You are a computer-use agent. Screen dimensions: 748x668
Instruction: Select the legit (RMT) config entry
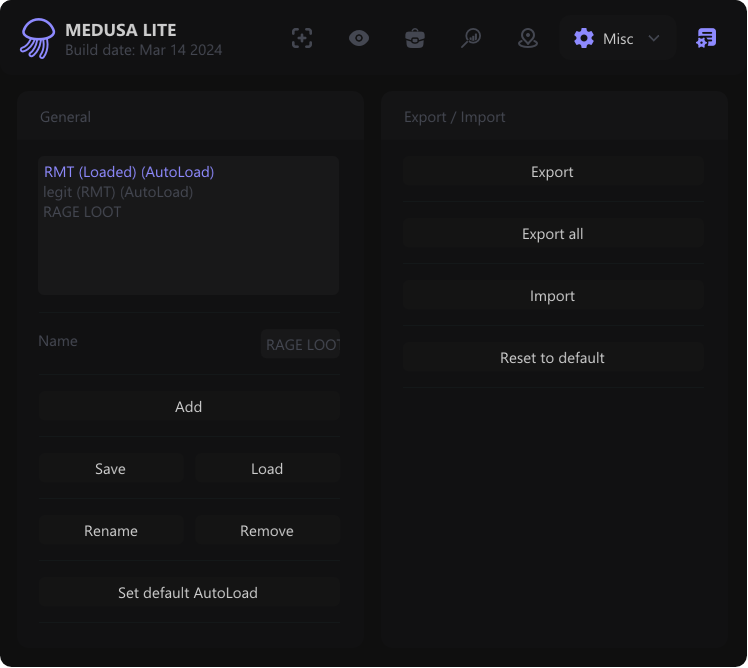point(118,192)
